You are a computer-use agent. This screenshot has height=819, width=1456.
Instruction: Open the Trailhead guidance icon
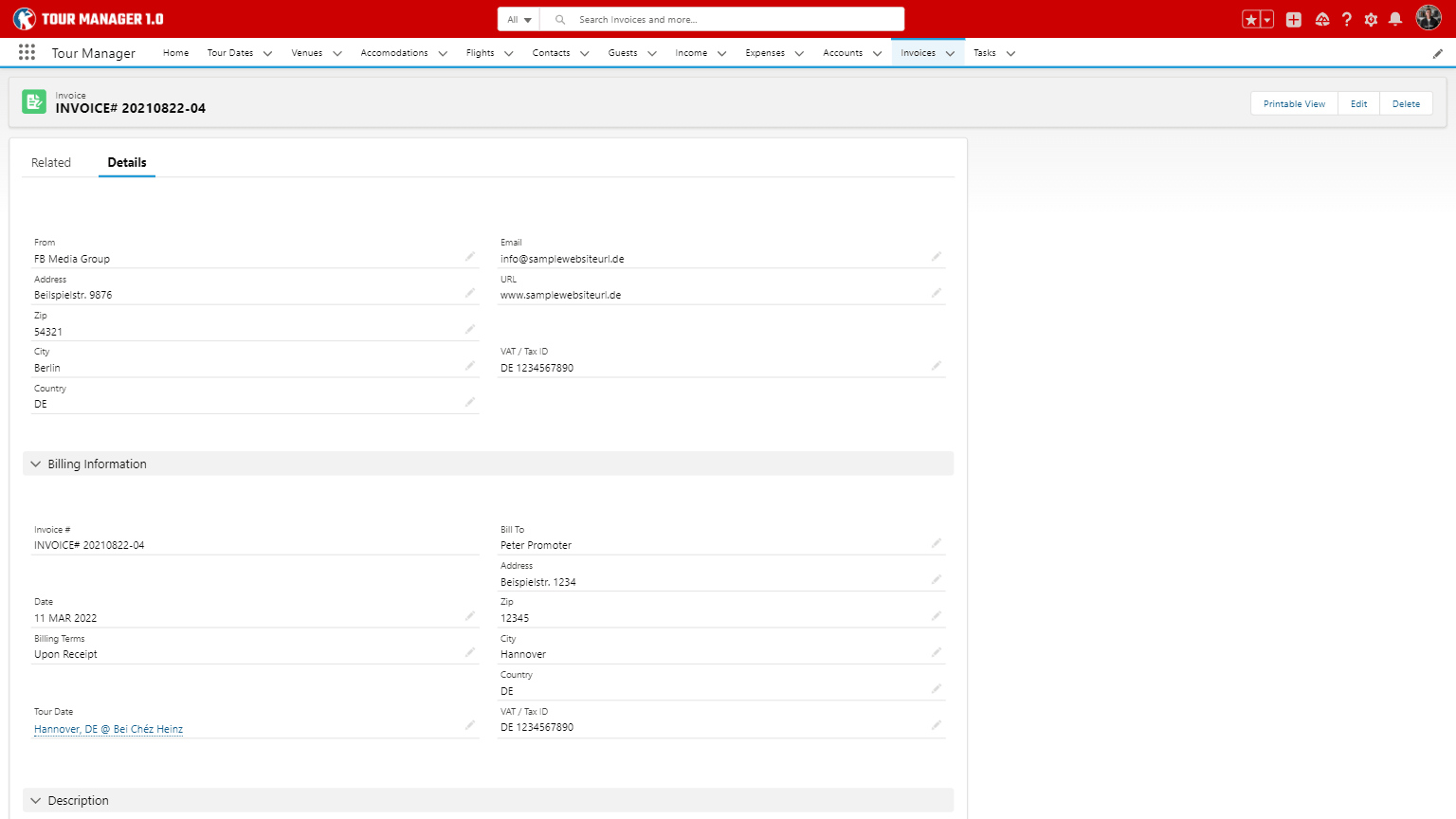click(x=1322, y=19)
